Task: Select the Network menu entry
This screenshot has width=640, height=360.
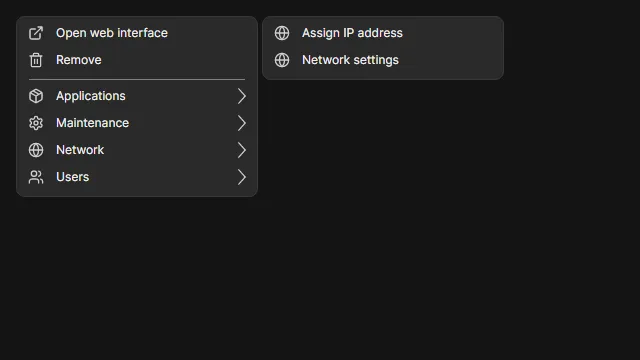Action: [137, 150]
